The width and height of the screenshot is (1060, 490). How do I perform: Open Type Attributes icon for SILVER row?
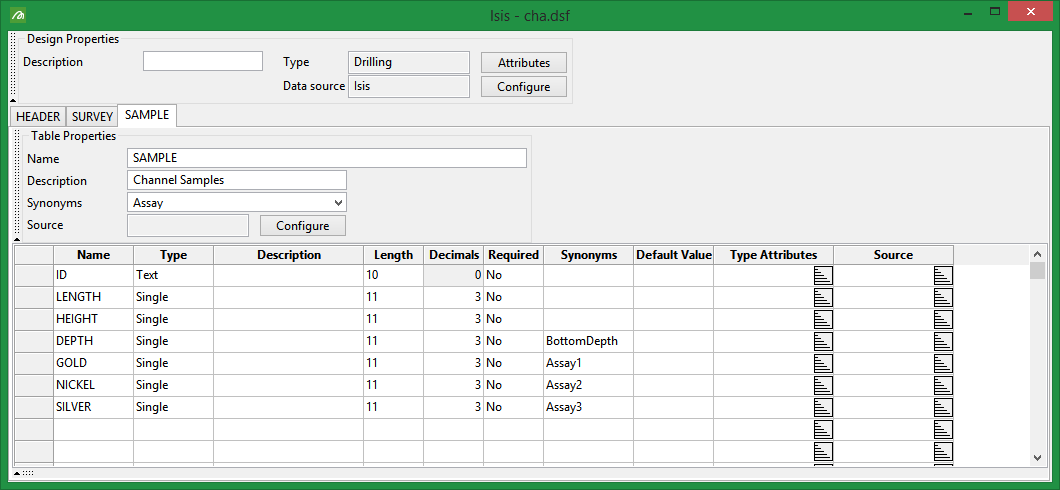pyautogui.click(x=822, y=407)
